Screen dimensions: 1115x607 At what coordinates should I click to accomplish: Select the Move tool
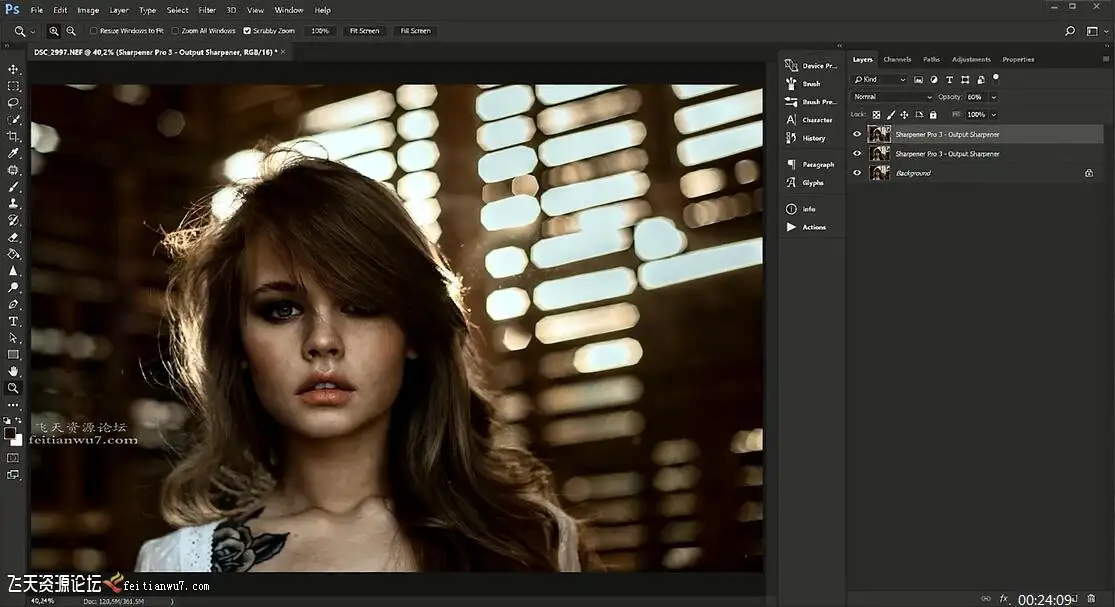14,69
